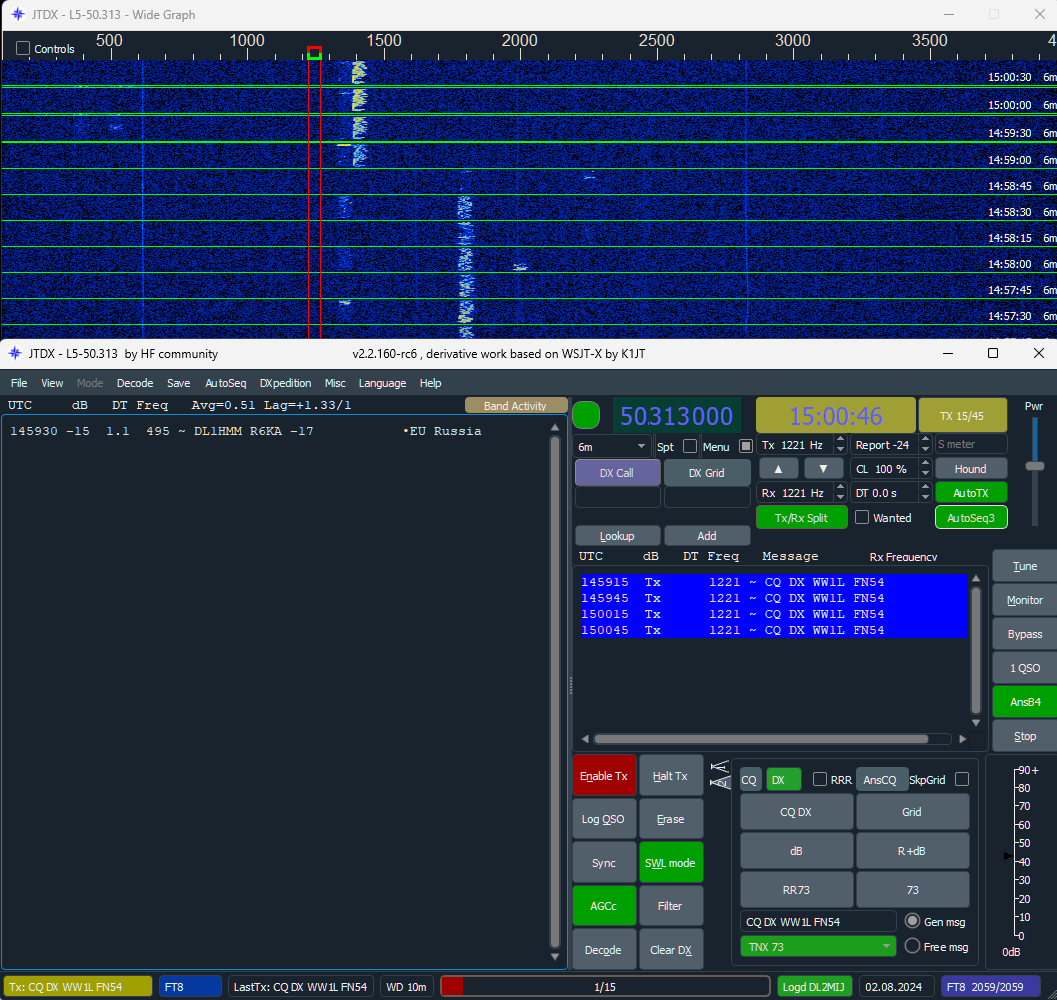Open the Language menu

[x=382, y=383]
